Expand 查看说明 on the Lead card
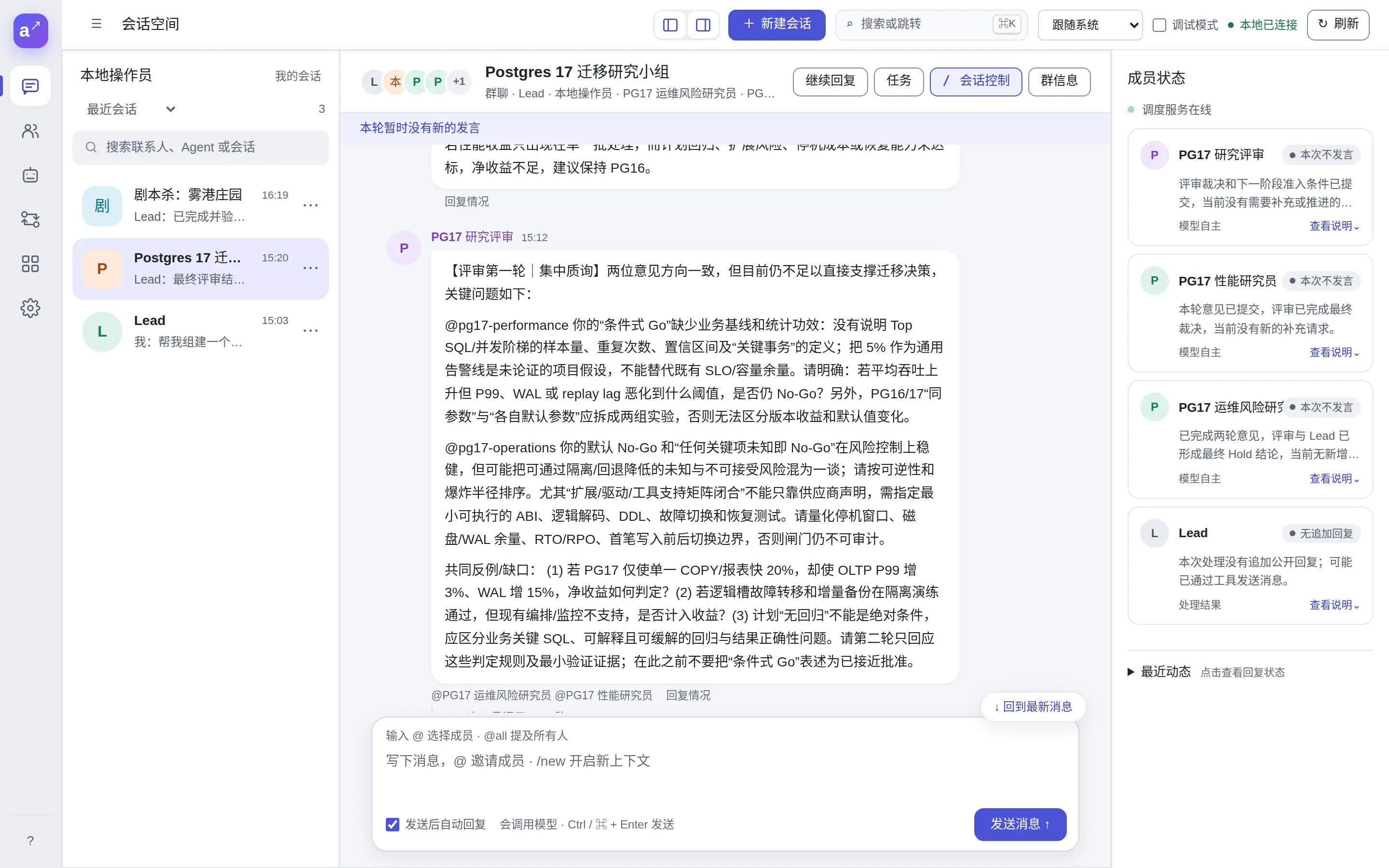Screen dimensions: 1389x868 [x=1334, y=605]
